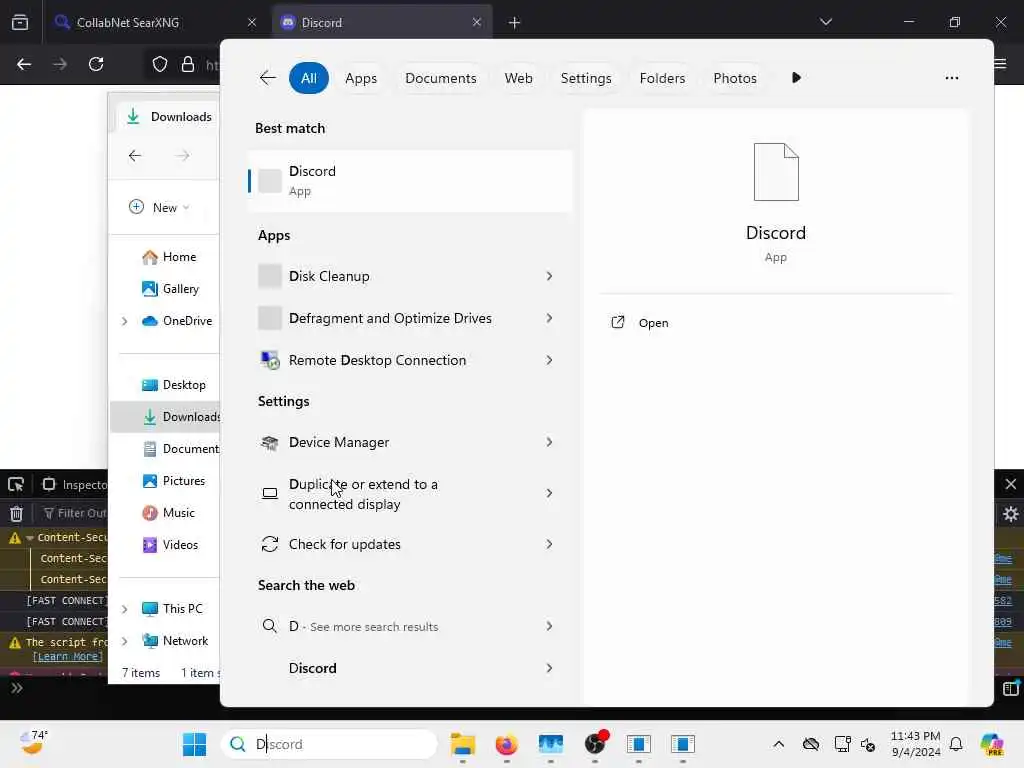Show more search filters arrow
1024x768 pixels.
(796, 78)
